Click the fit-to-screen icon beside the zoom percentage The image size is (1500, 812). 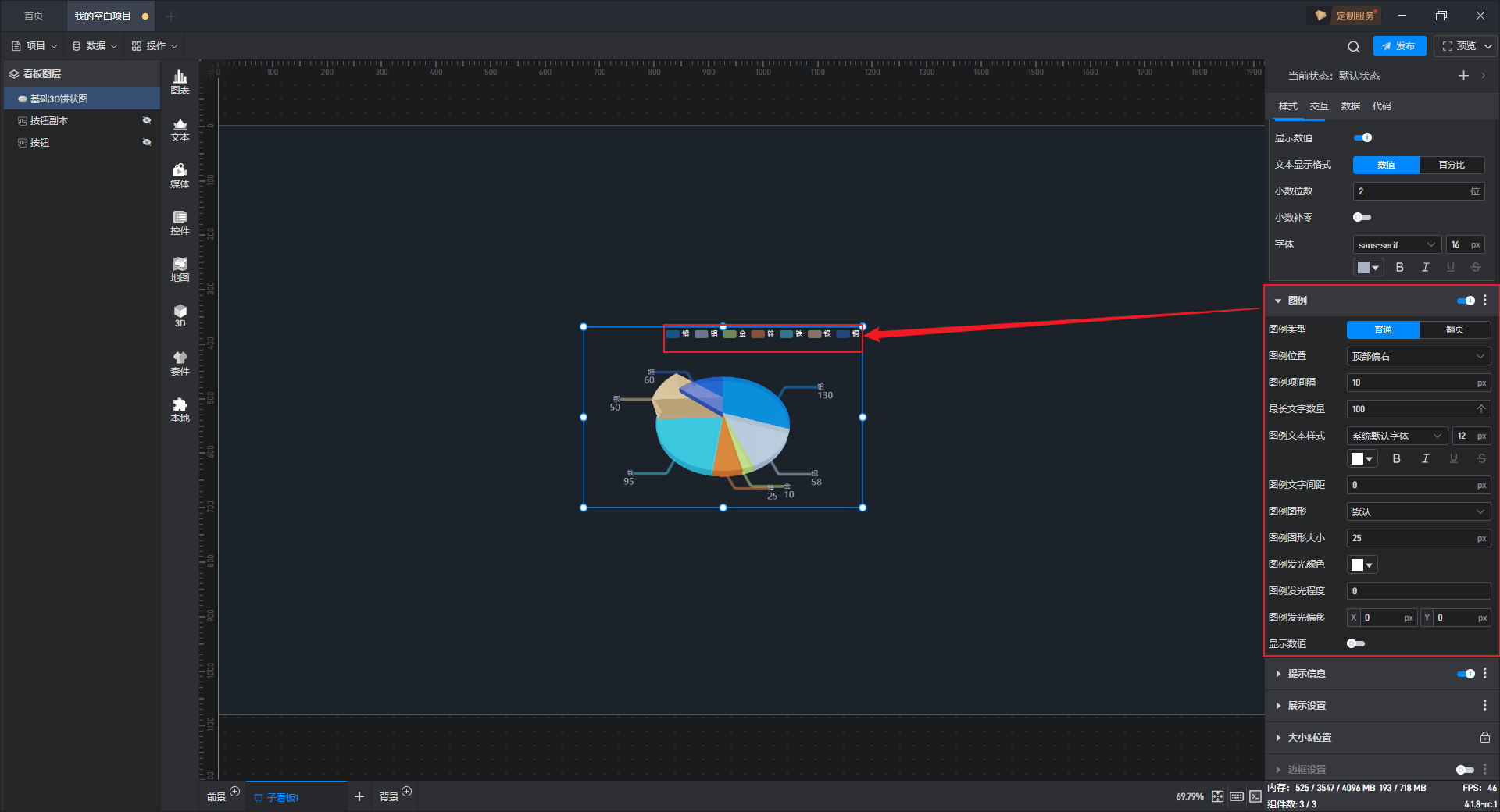pyautogui.click(x=1218, y=796)
